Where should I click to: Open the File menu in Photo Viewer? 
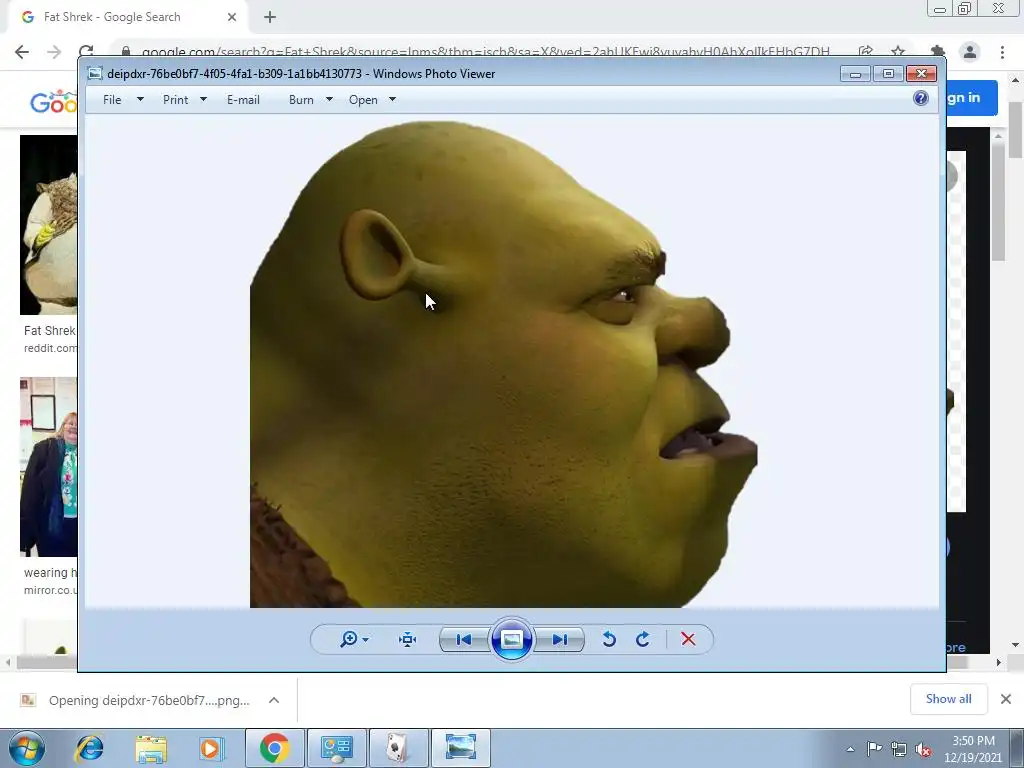(x=112, y=100)
